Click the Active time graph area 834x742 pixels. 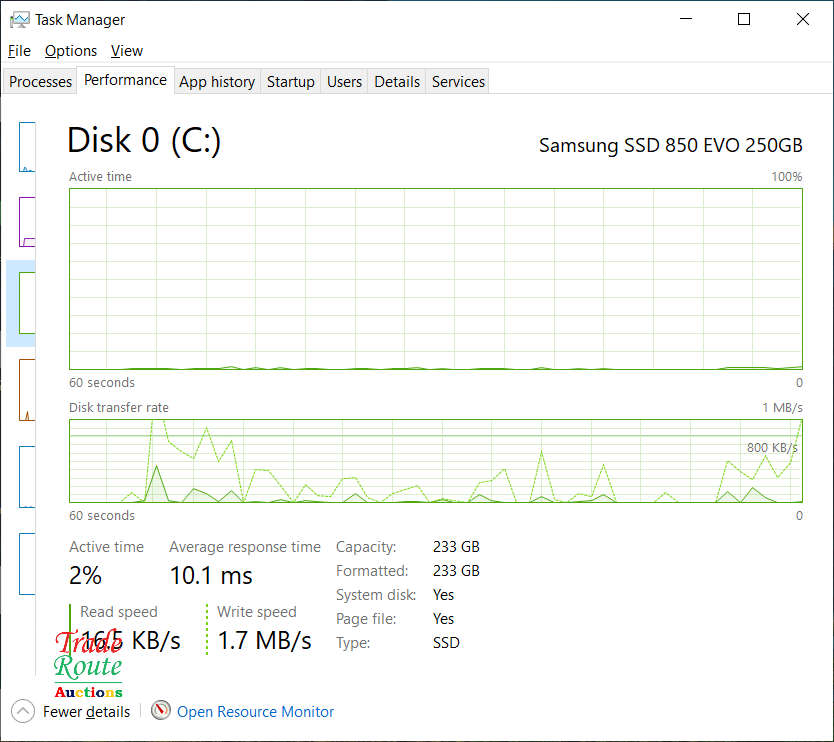click(435, 279)
